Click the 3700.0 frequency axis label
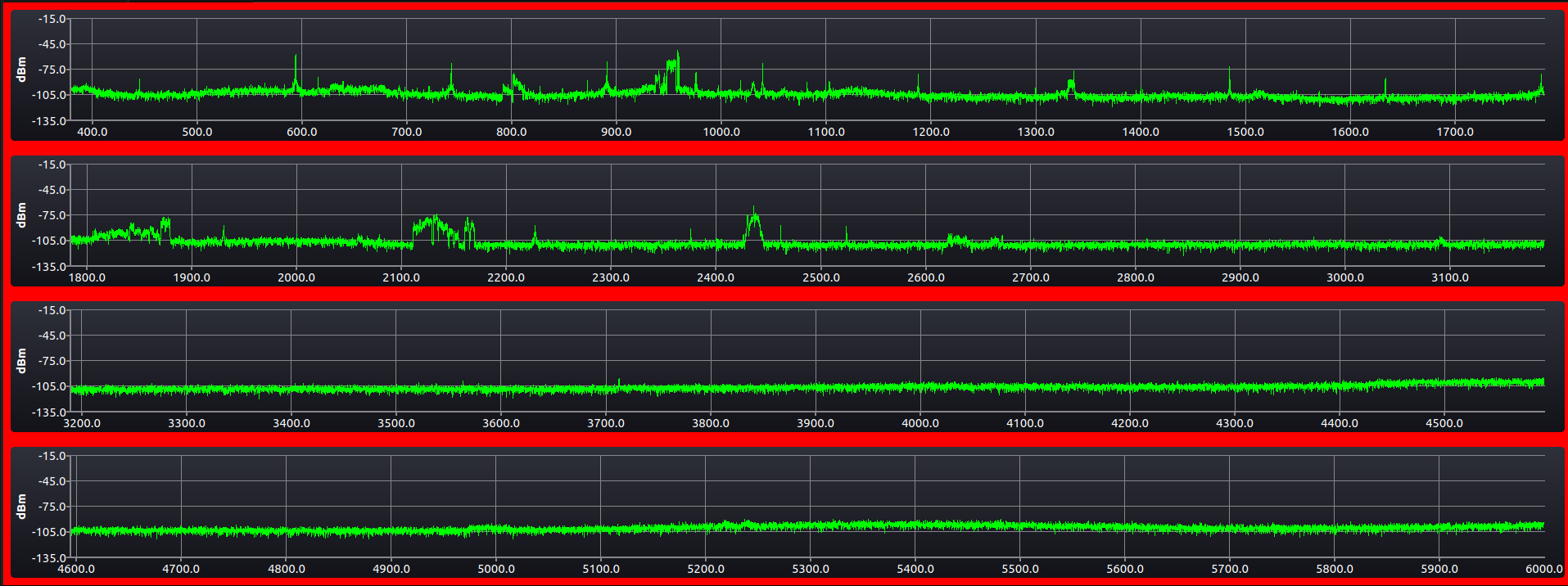The image size is (1568, 586). (606, 423)
